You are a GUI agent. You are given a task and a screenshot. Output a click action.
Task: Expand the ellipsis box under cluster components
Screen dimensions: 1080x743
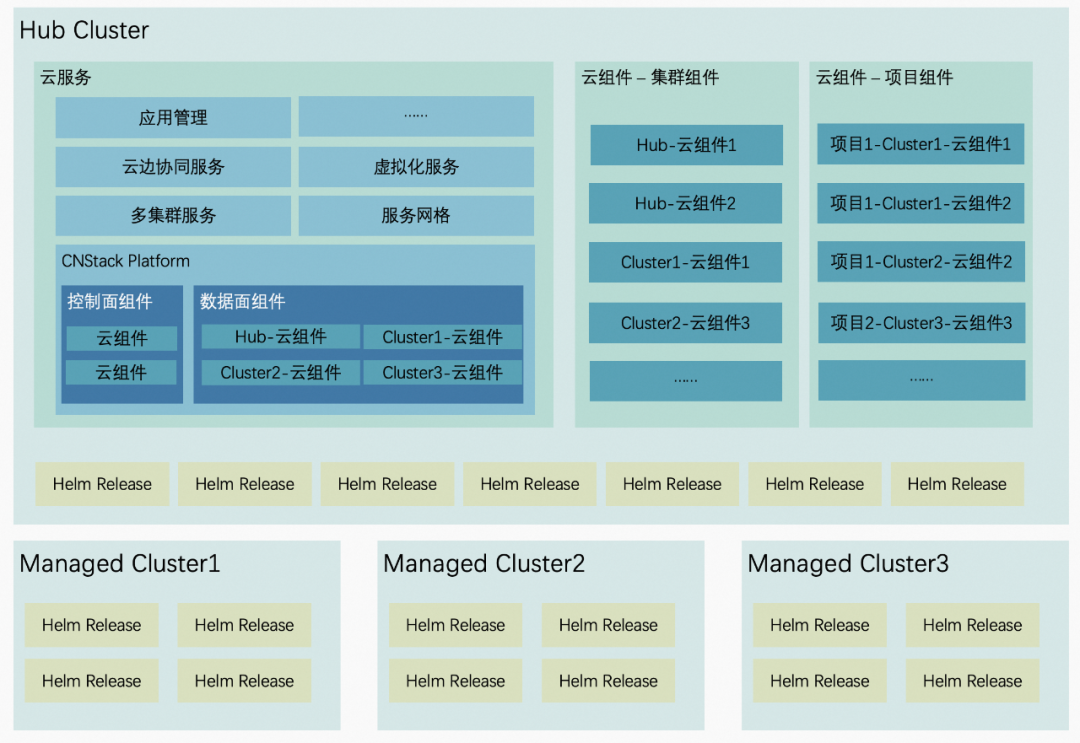tap(686, 380)
